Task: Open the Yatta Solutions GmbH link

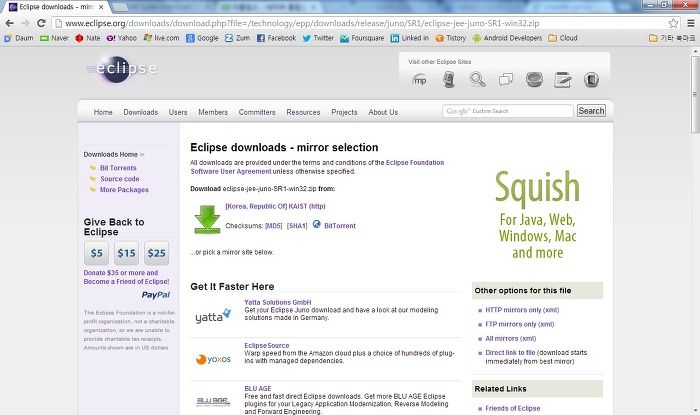Action: pos(278,302)
